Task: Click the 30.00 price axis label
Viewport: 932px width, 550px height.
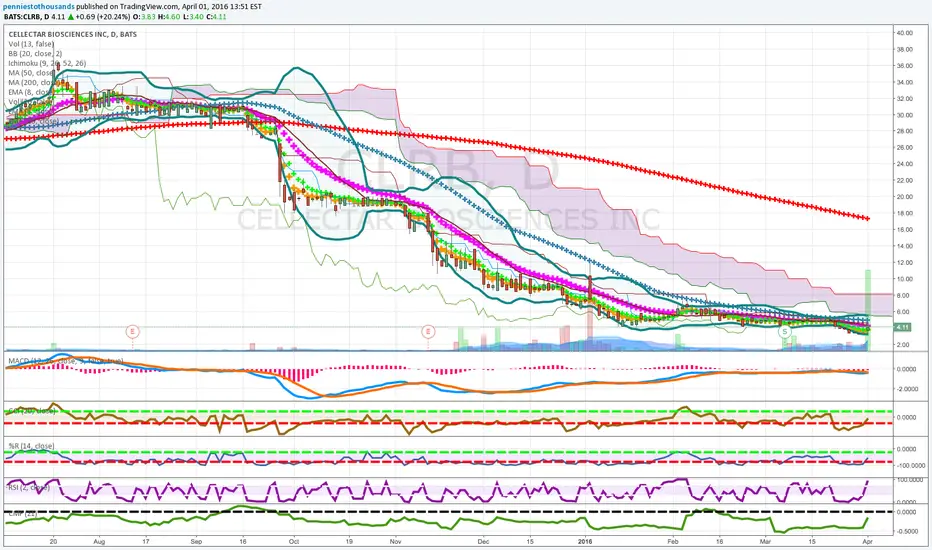Action: (x=905, y=115)
